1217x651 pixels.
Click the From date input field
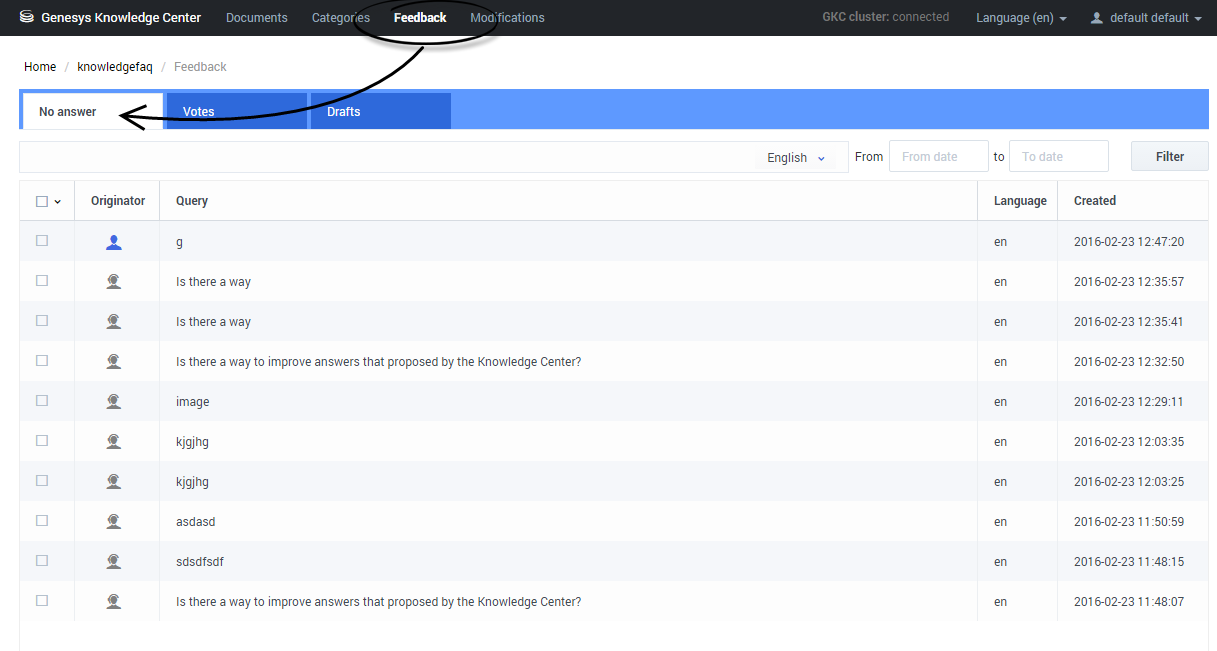938,156
